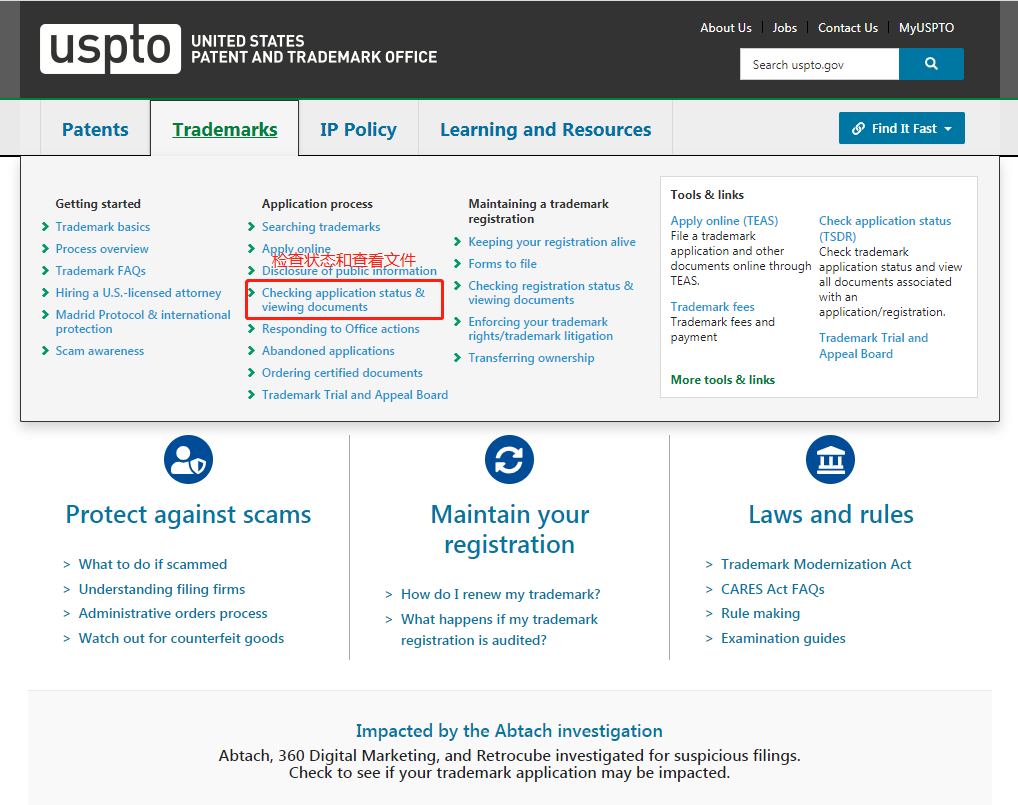Open the Patents menu tab

click(95, 129)
